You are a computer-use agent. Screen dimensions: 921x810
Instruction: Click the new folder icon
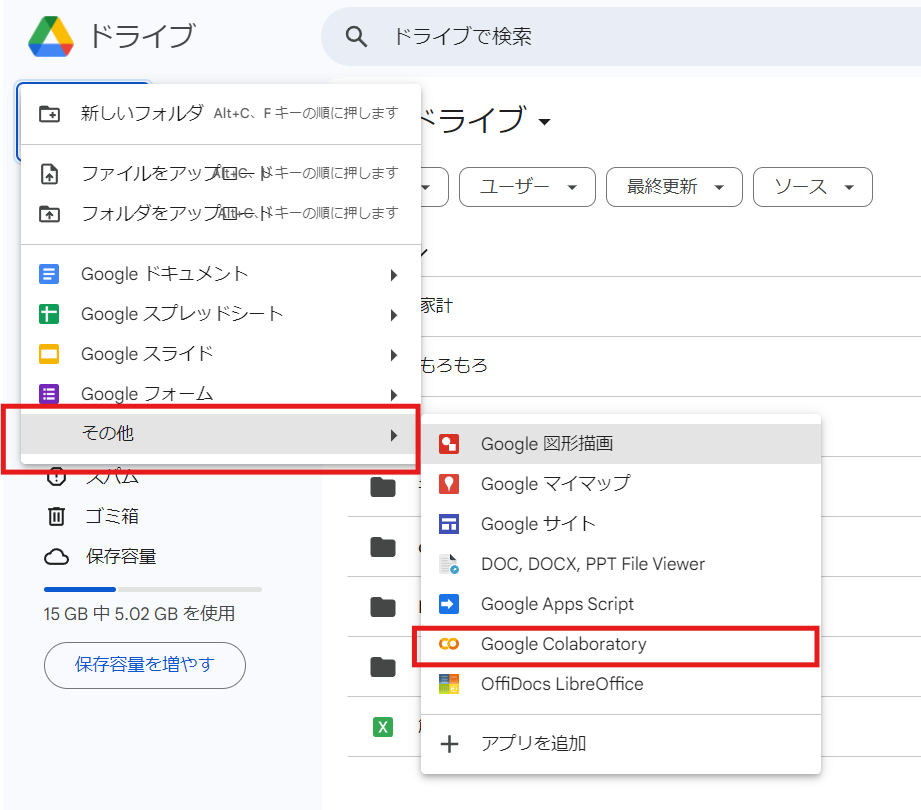[49, 113]
